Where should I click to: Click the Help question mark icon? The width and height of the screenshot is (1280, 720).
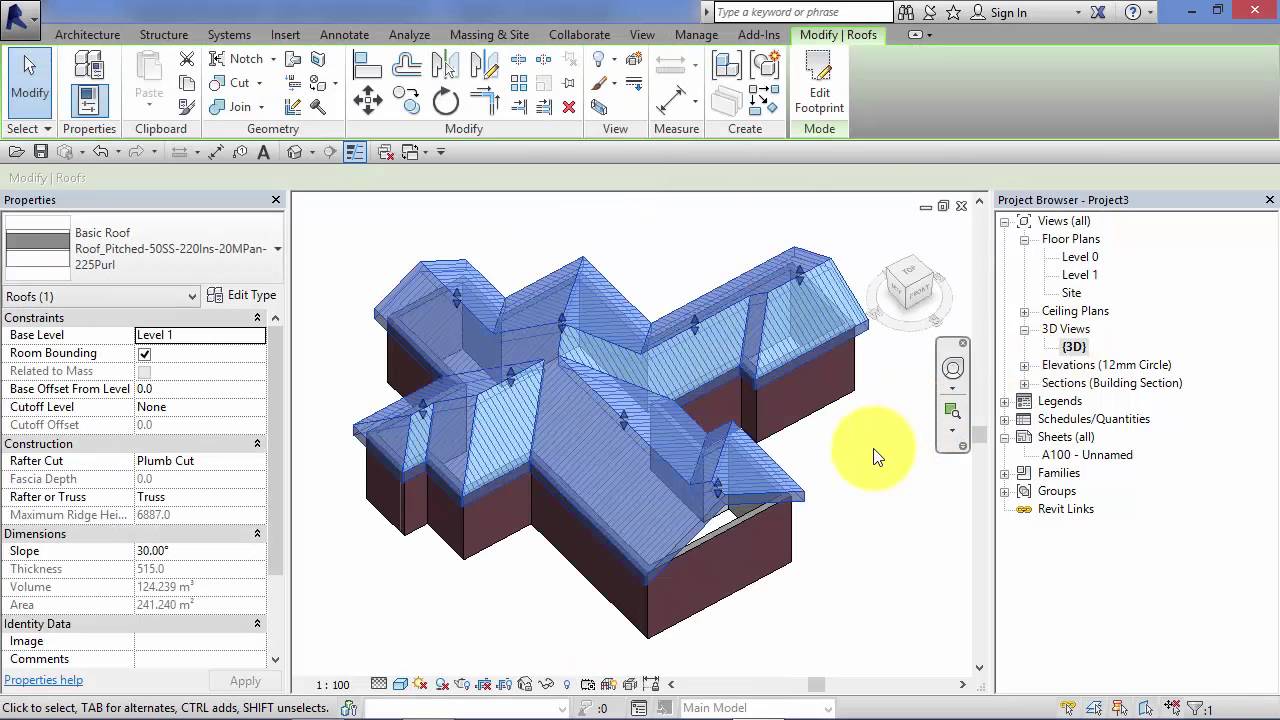[x=1132, y=12]
